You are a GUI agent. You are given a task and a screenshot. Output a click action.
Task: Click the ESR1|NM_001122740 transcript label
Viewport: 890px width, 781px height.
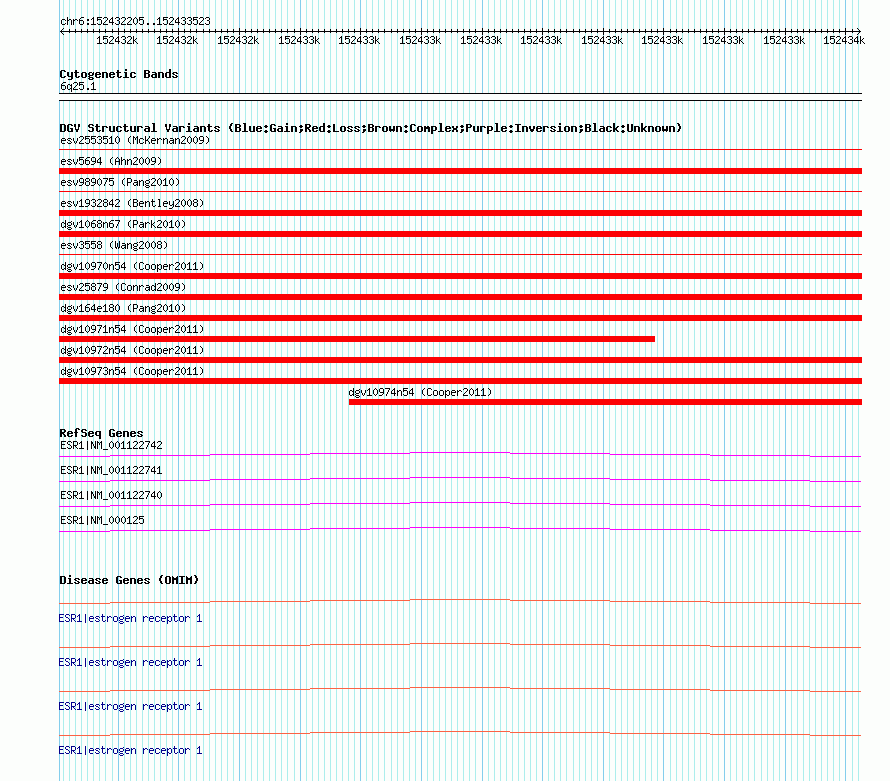click(x=111, y=496)
